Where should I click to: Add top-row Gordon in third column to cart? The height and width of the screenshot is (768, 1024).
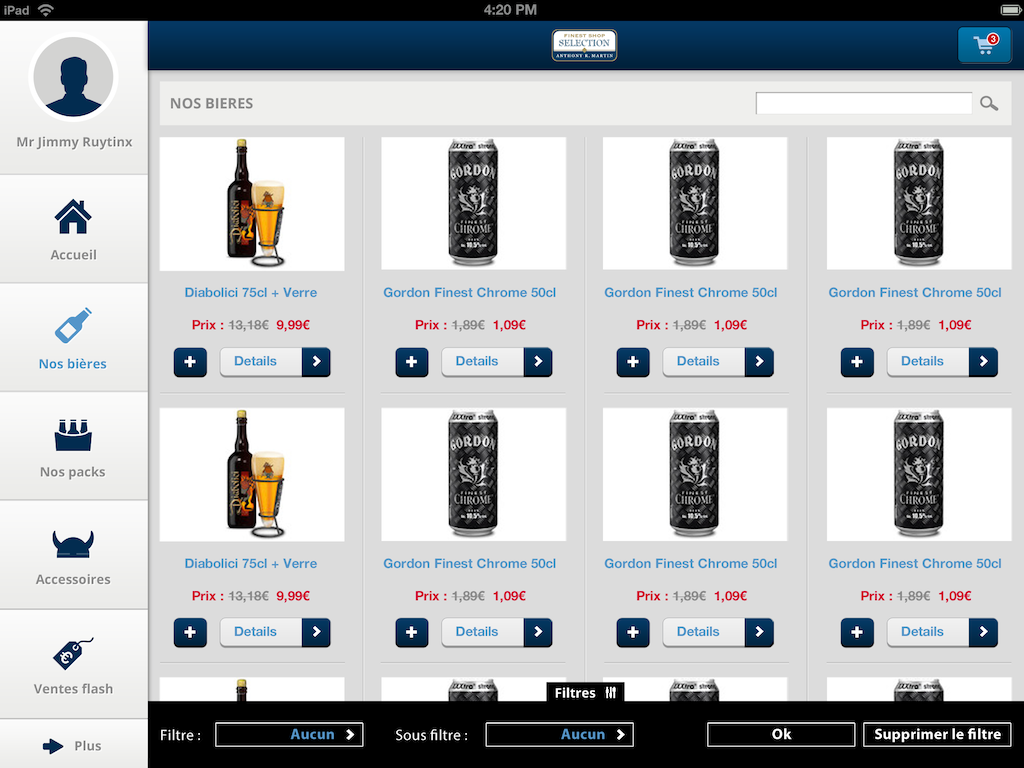633,362
